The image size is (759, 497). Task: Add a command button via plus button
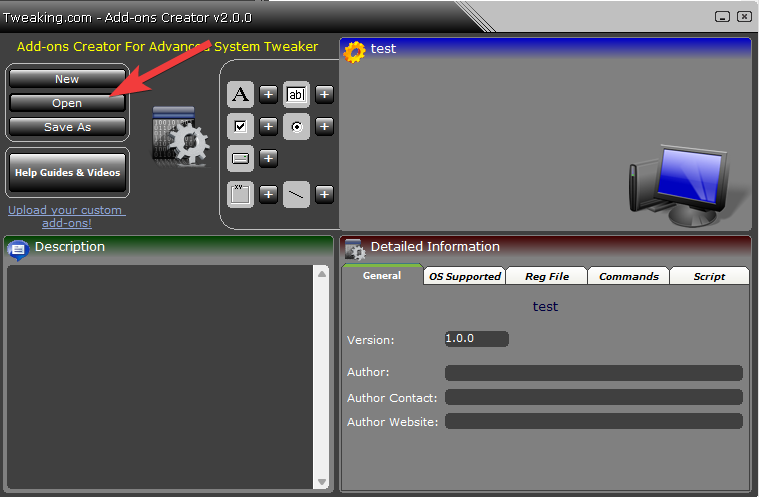[x=269, y=158]
